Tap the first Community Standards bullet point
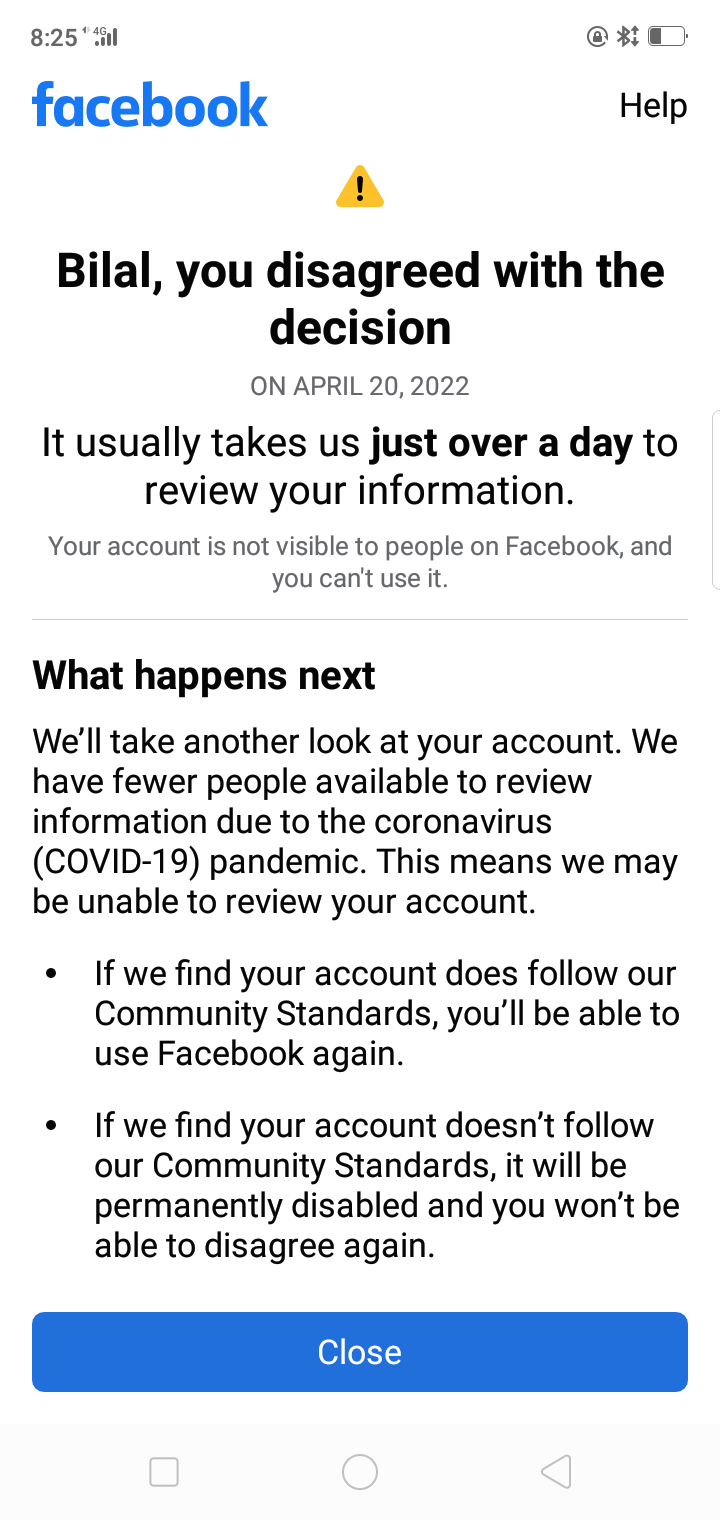720x1520 pixels. coord(384,1013)
